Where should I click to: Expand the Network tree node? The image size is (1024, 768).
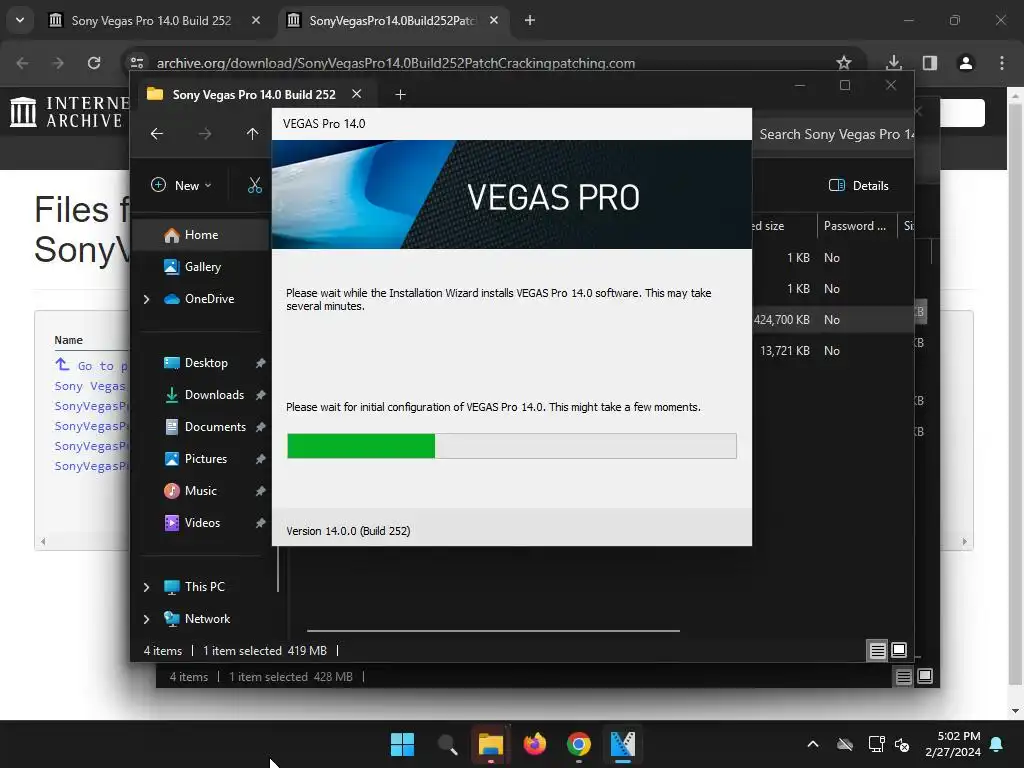click(x=146, y=619)
